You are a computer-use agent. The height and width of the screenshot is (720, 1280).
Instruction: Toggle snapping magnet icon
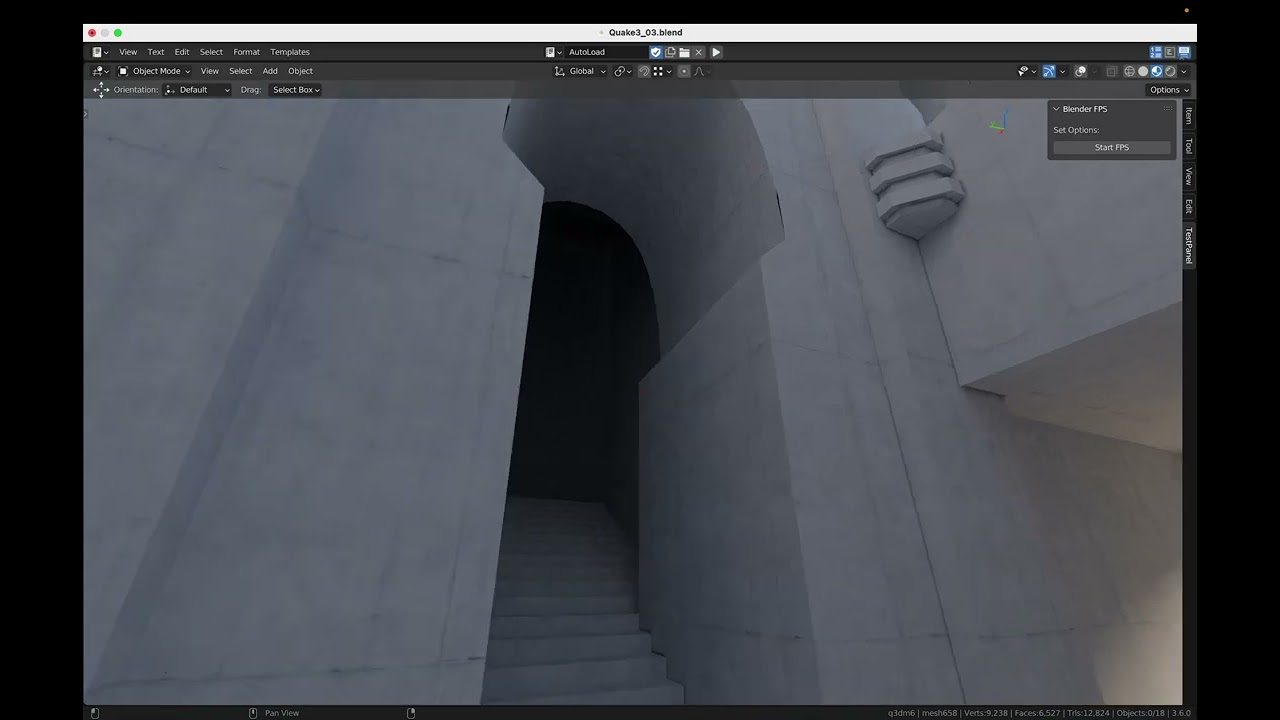[x=644, y=71]
